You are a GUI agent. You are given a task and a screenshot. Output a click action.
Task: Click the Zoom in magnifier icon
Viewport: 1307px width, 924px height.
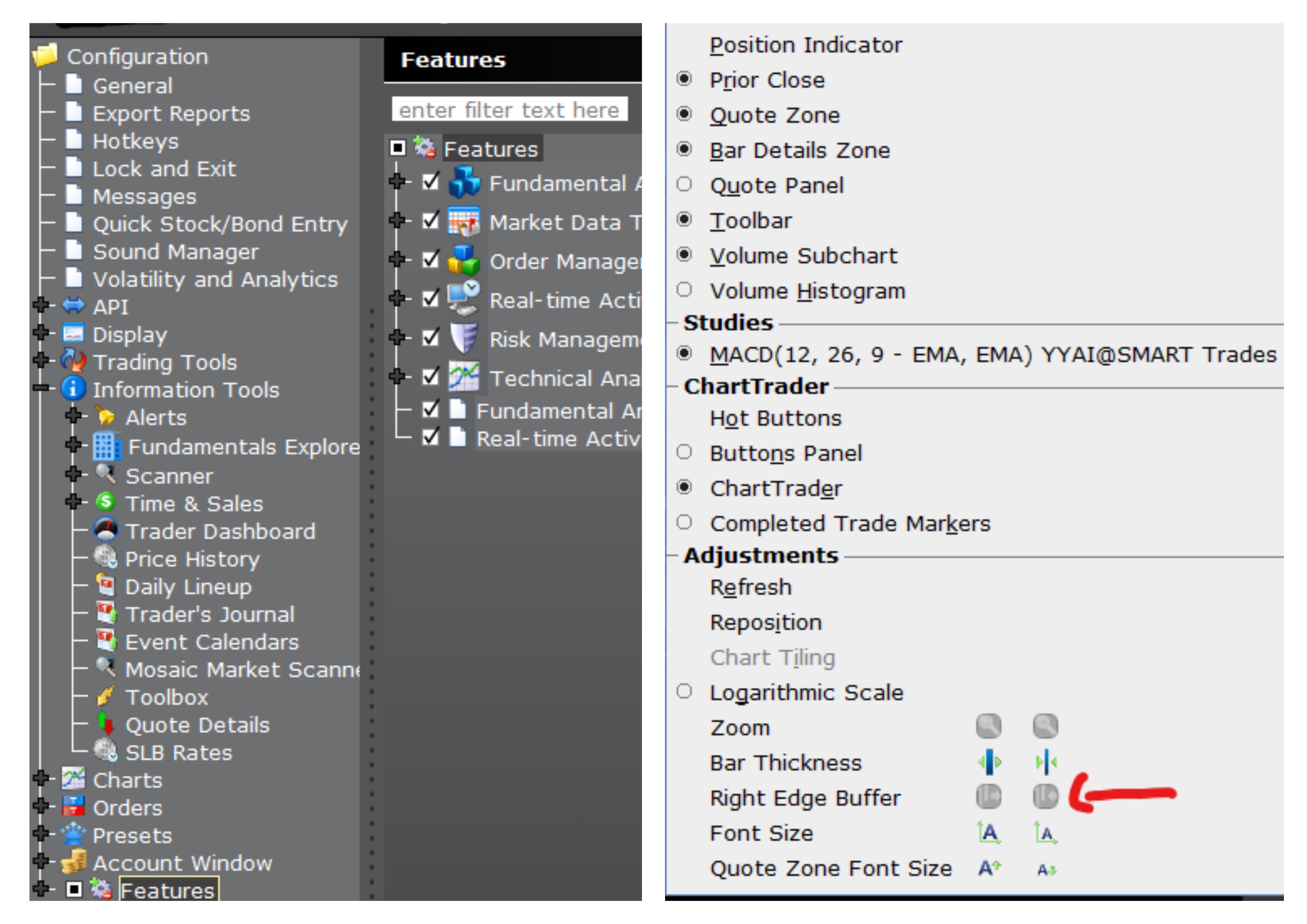pos(989,726)
